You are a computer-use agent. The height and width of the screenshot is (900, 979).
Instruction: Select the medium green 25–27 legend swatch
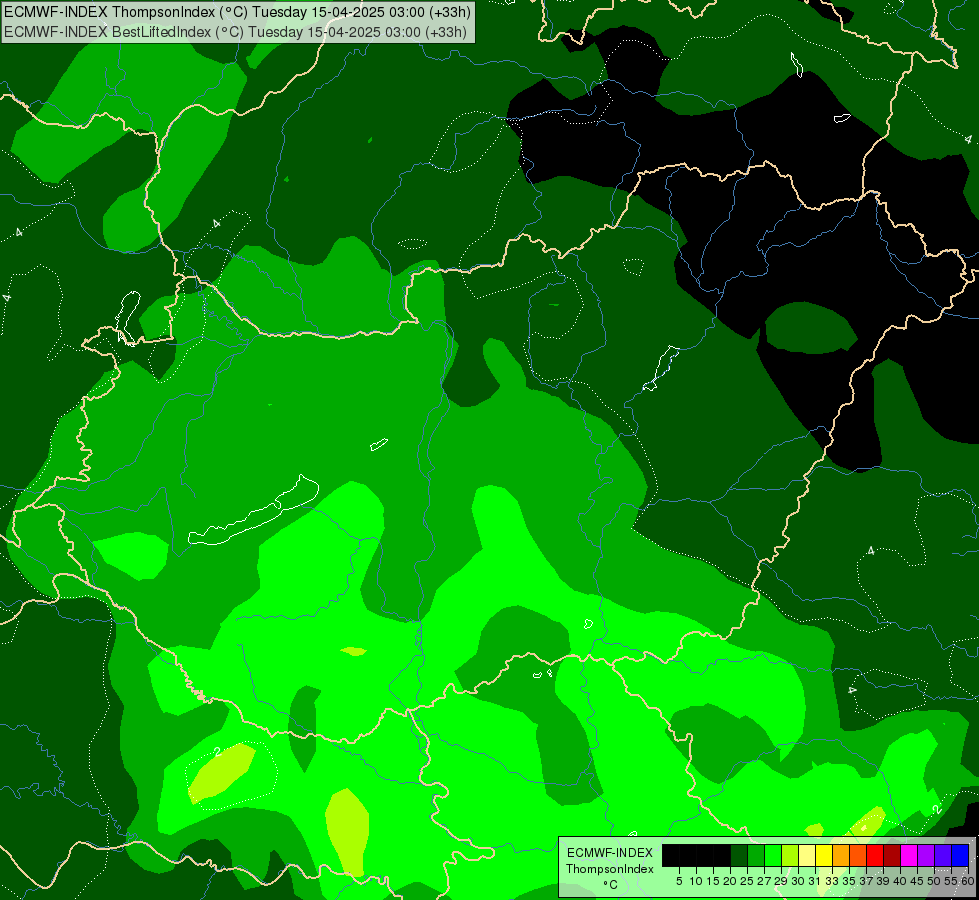(756, 855)
